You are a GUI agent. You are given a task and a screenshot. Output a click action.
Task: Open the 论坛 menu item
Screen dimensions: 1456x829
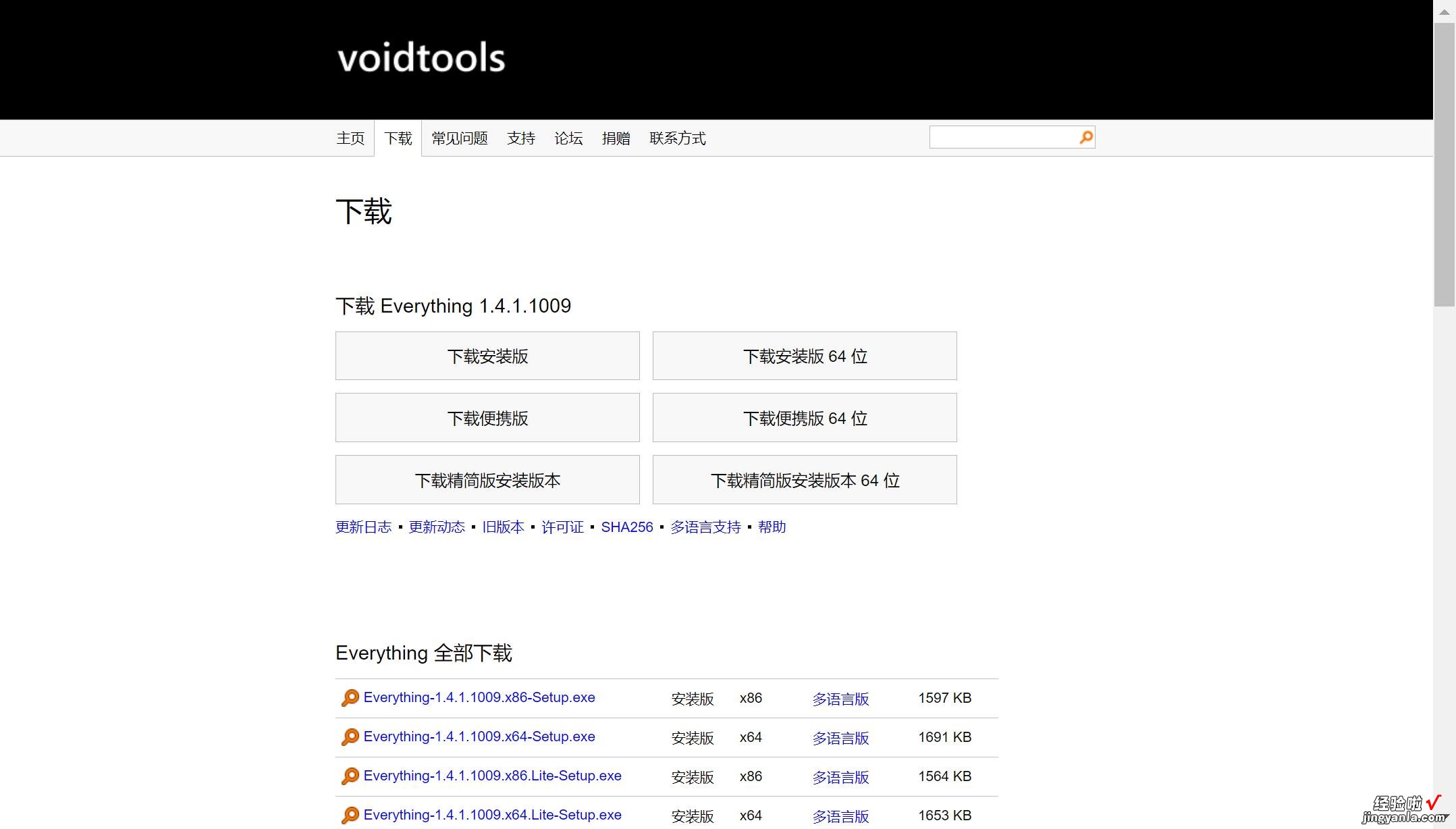click(x=568, y=138)
